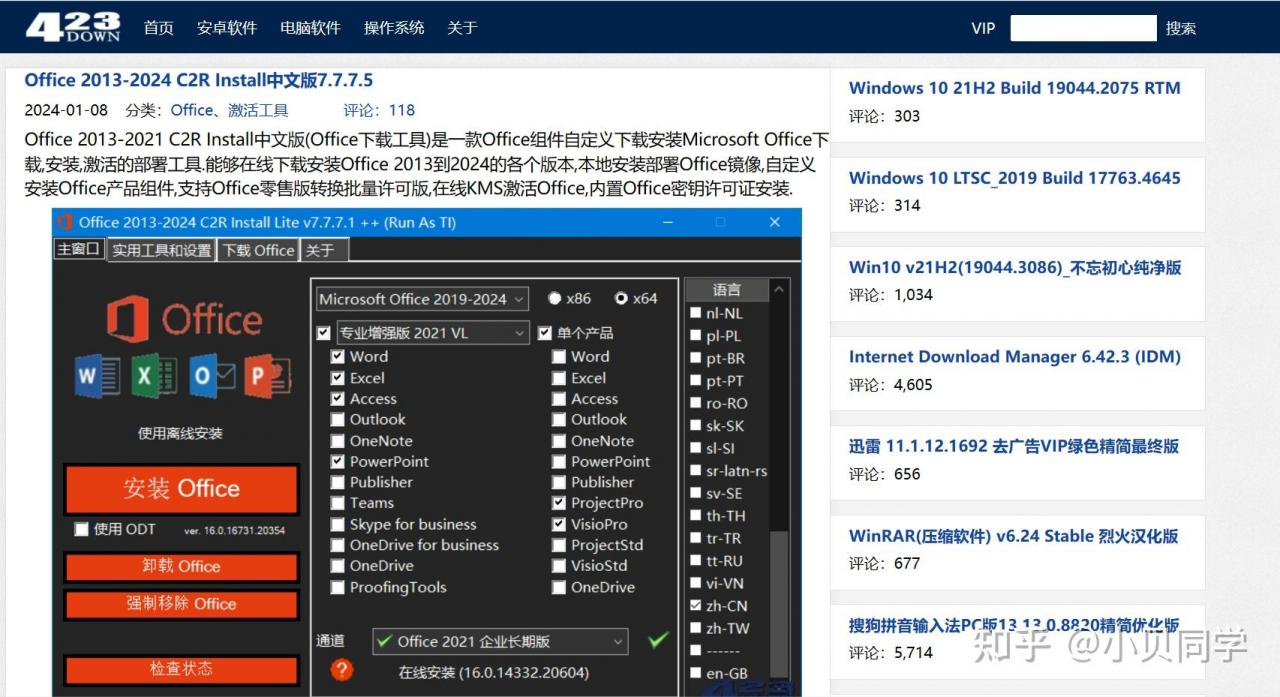Open the 安卓软件 navigation item

coord(227,28)
